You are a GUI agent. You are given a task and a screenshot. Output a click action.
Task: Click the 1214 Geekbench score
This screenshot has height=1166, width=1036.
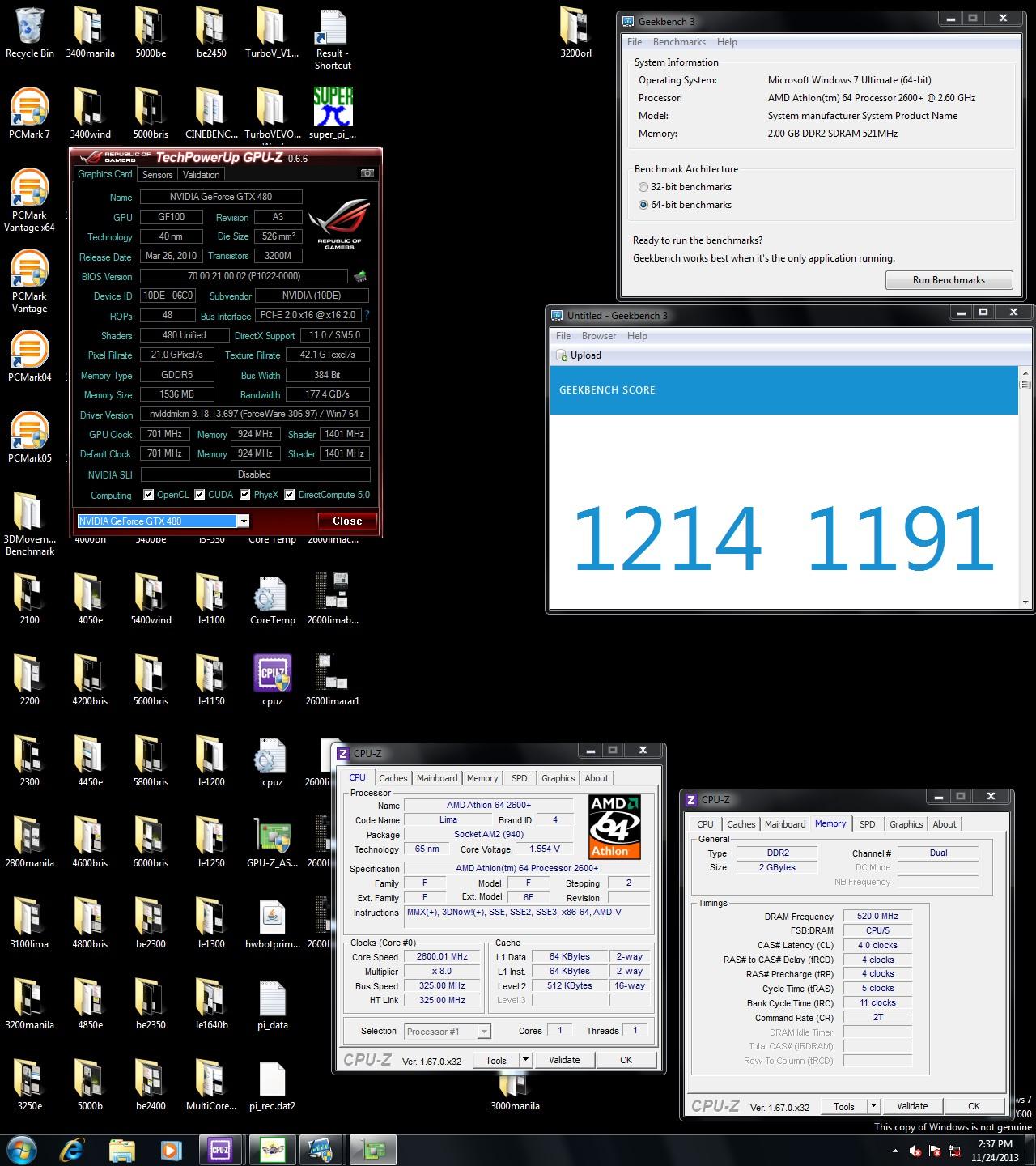(x=668, y=538)
